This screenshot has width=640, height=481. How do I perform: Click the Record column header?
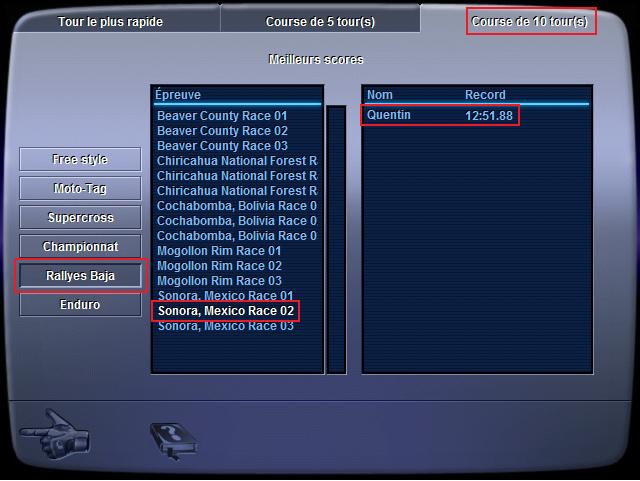click(485, 95)
